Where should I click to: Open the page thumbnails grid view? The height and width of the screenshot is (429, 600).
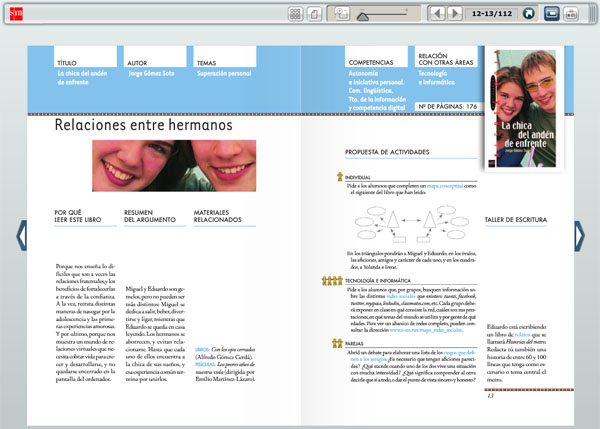coord(295,14)
